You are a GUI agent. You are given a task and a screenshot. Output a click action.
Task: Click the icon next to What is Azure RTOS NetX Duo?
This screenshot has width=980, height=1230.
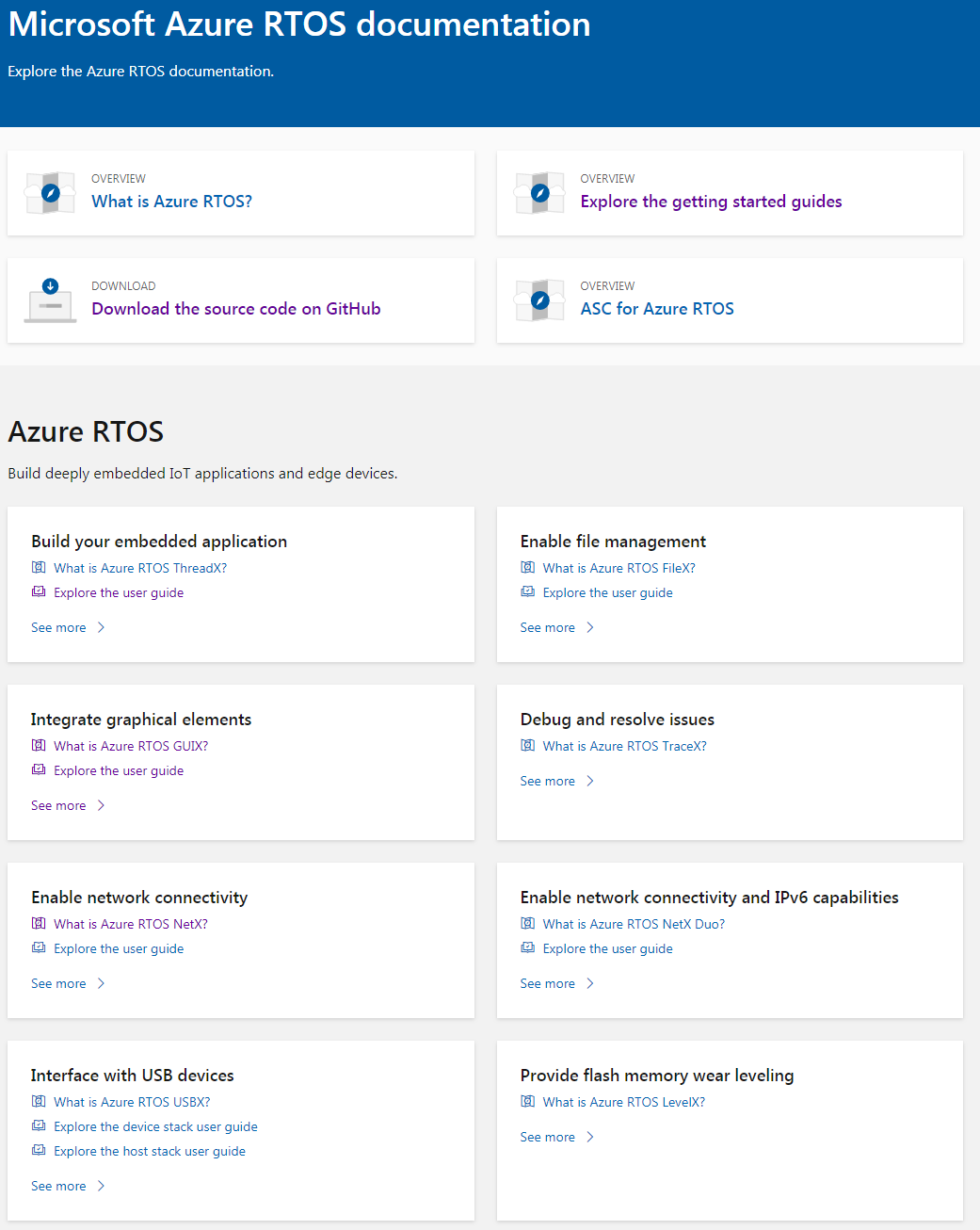528,924
